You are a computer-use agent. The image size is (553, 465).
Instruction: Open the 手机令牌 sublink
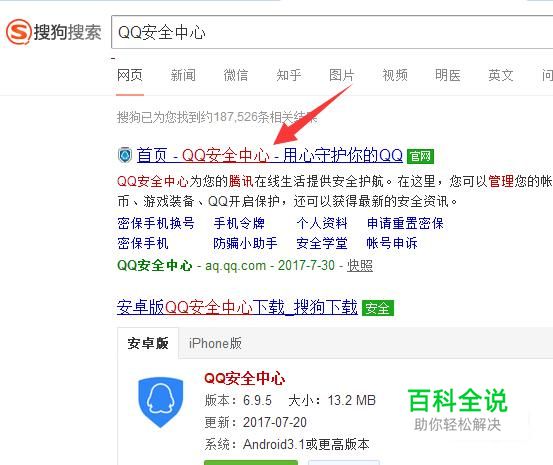(x=239, y=223)
